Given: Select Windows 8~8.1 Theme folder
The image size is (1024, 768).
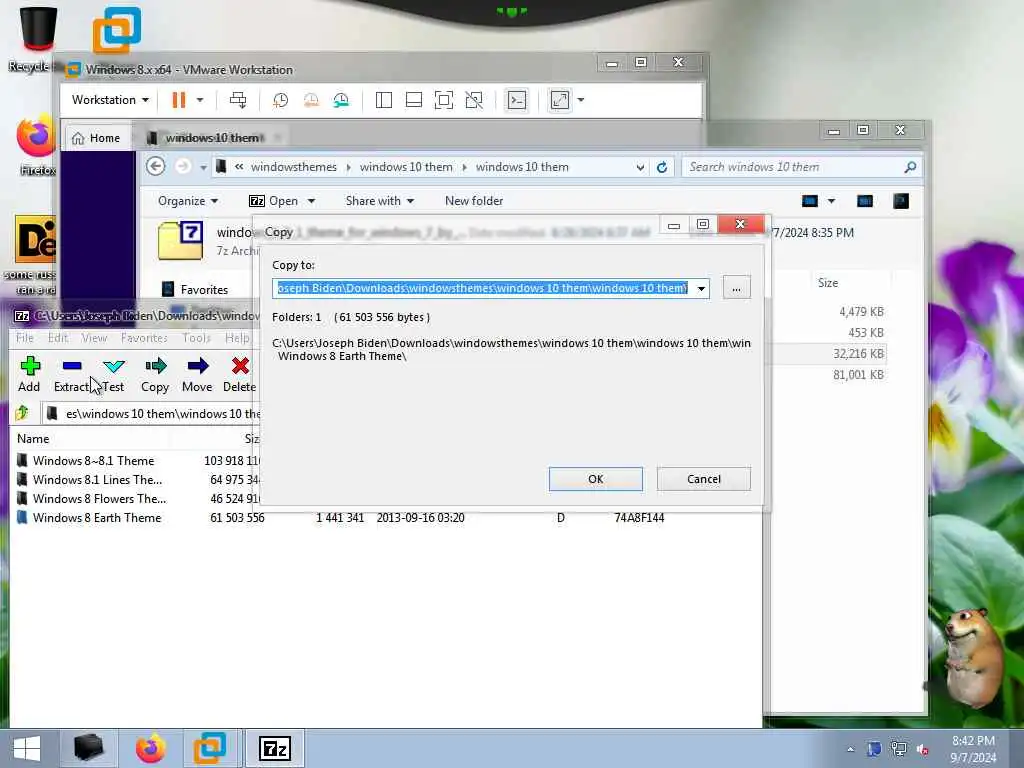Looking at the screenshot, I should [93, 460].
